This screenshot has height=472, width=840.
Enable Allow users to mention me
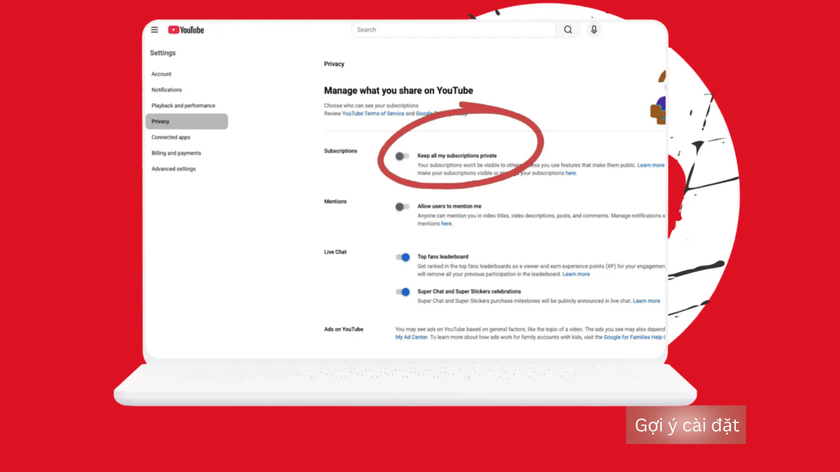tap(402, 207)
